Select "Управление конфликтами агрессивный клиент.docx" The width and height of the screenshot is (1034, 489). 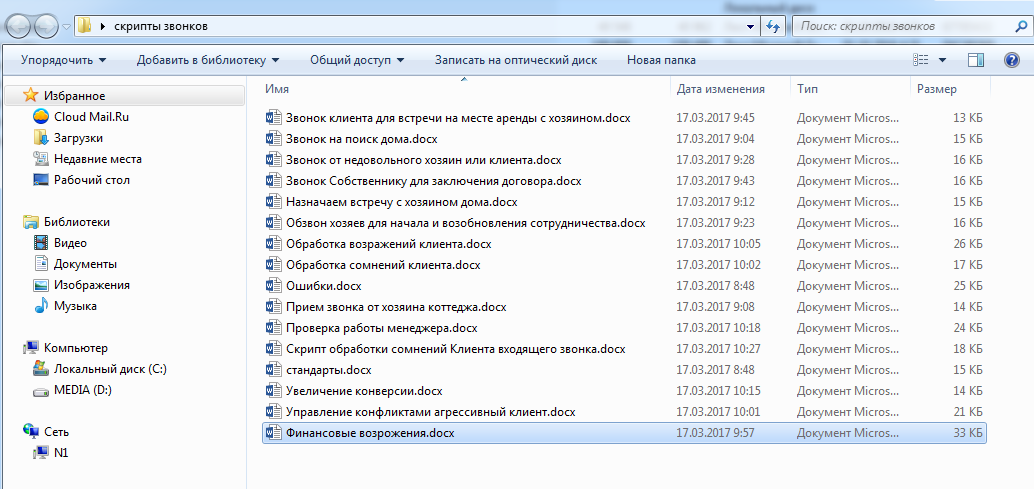point(431,412)
